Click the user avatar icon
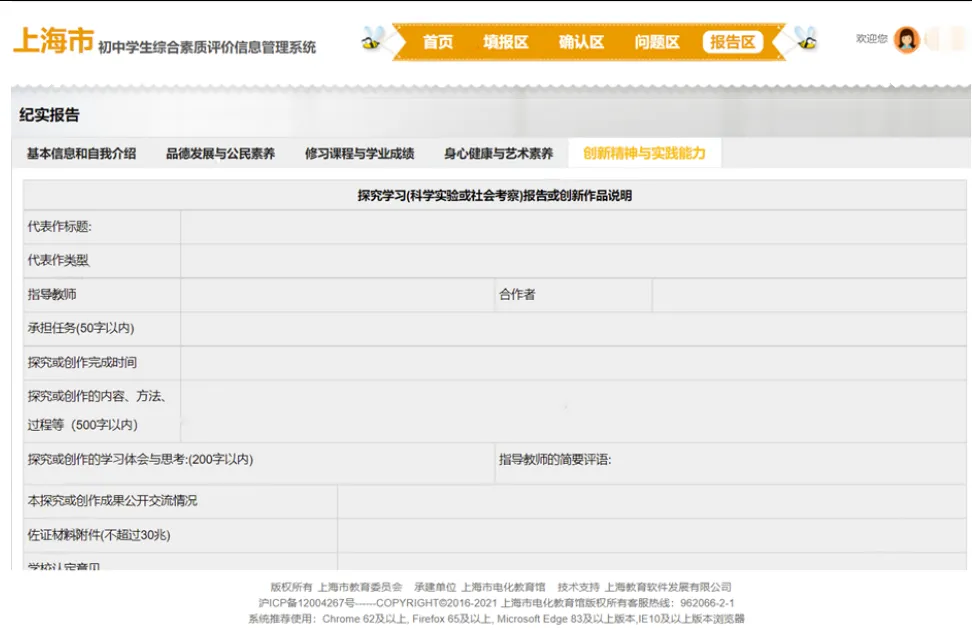972x629 pixels. pos(906,40)
